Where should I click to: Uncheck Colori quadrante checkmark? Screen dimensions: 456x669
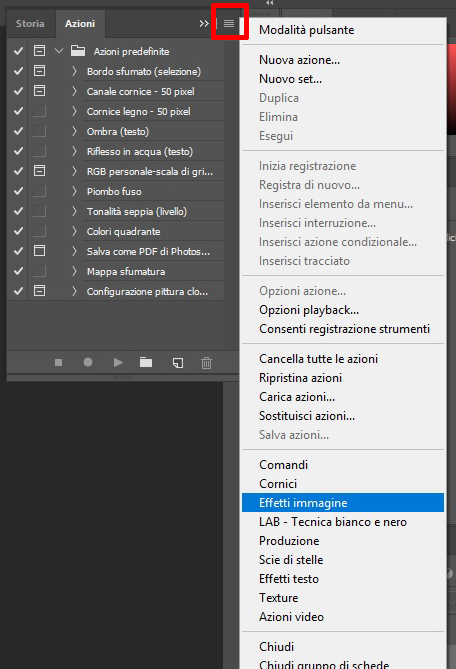[x=18, y=231]
